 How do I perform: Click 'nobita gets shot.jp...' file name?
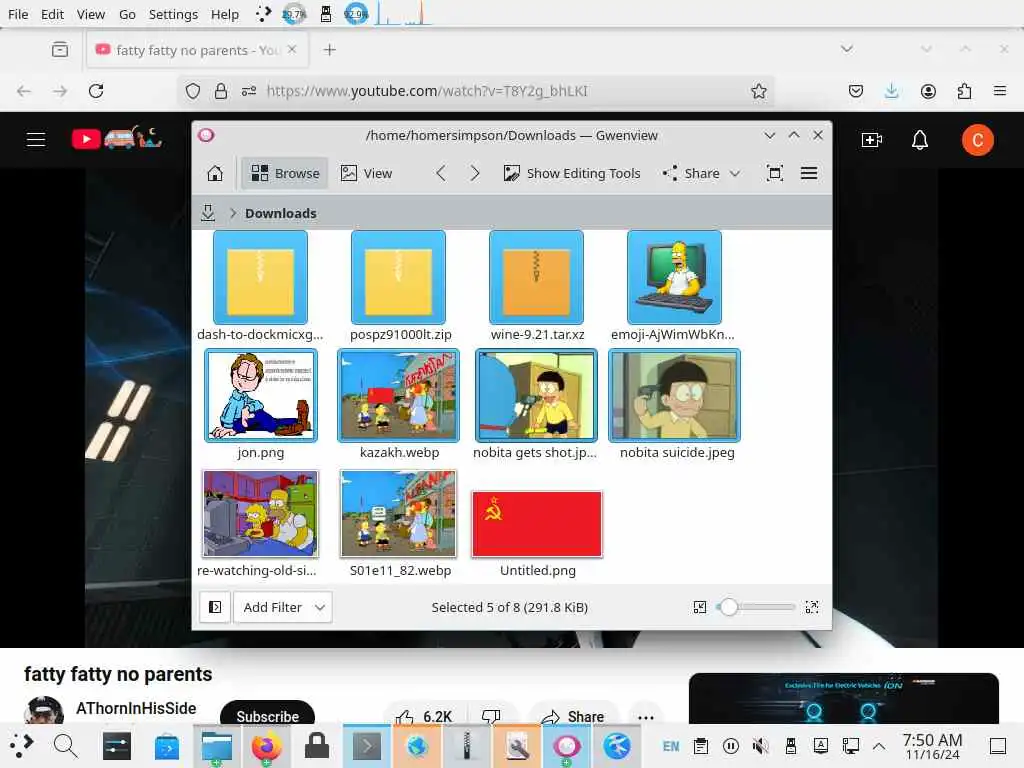(x=535, y=453)
